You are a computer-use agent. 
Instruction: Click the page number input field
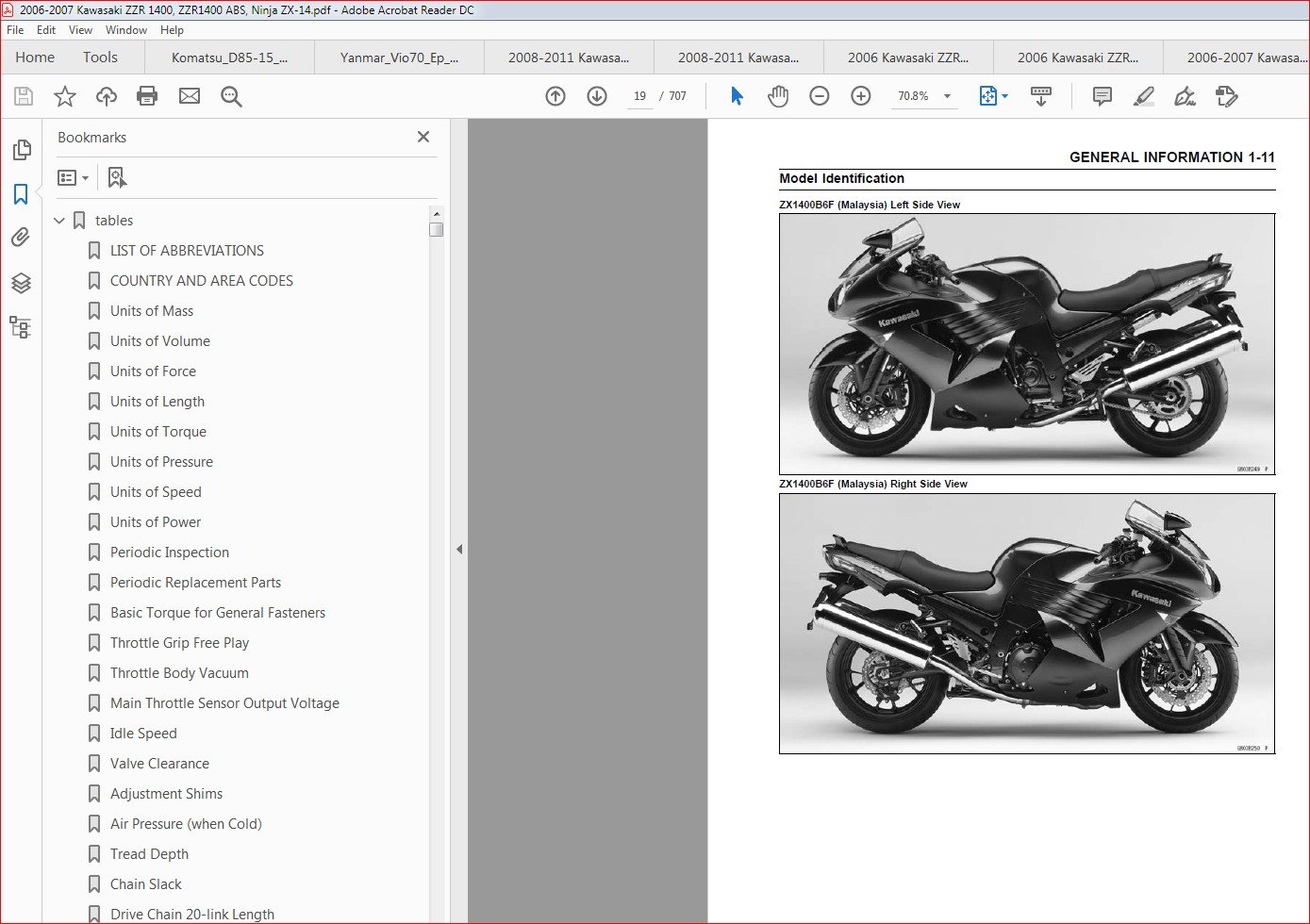click(639, 96)
